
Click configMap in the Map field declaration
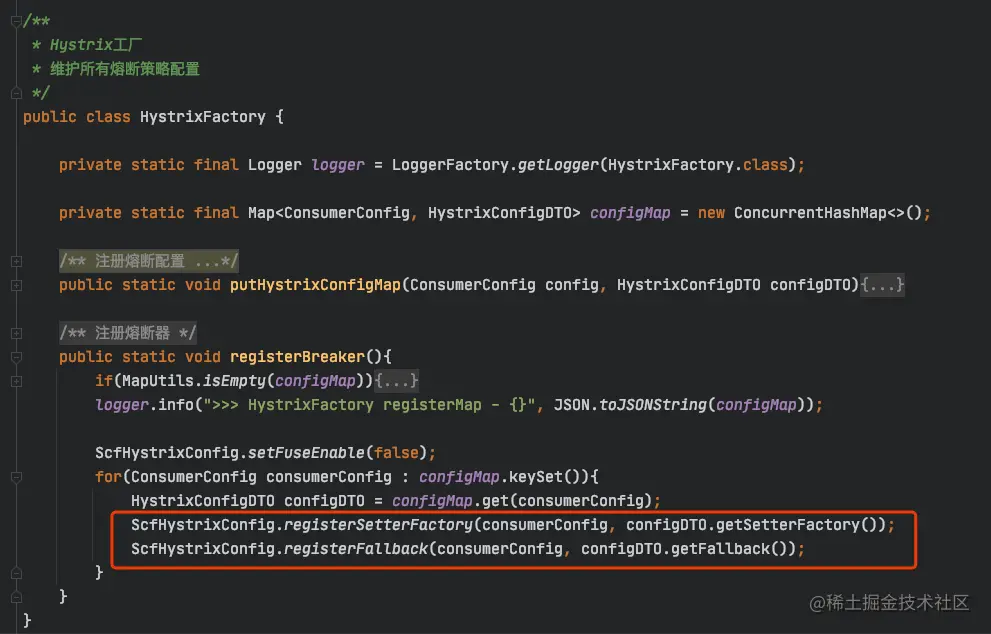coord(630,213)
